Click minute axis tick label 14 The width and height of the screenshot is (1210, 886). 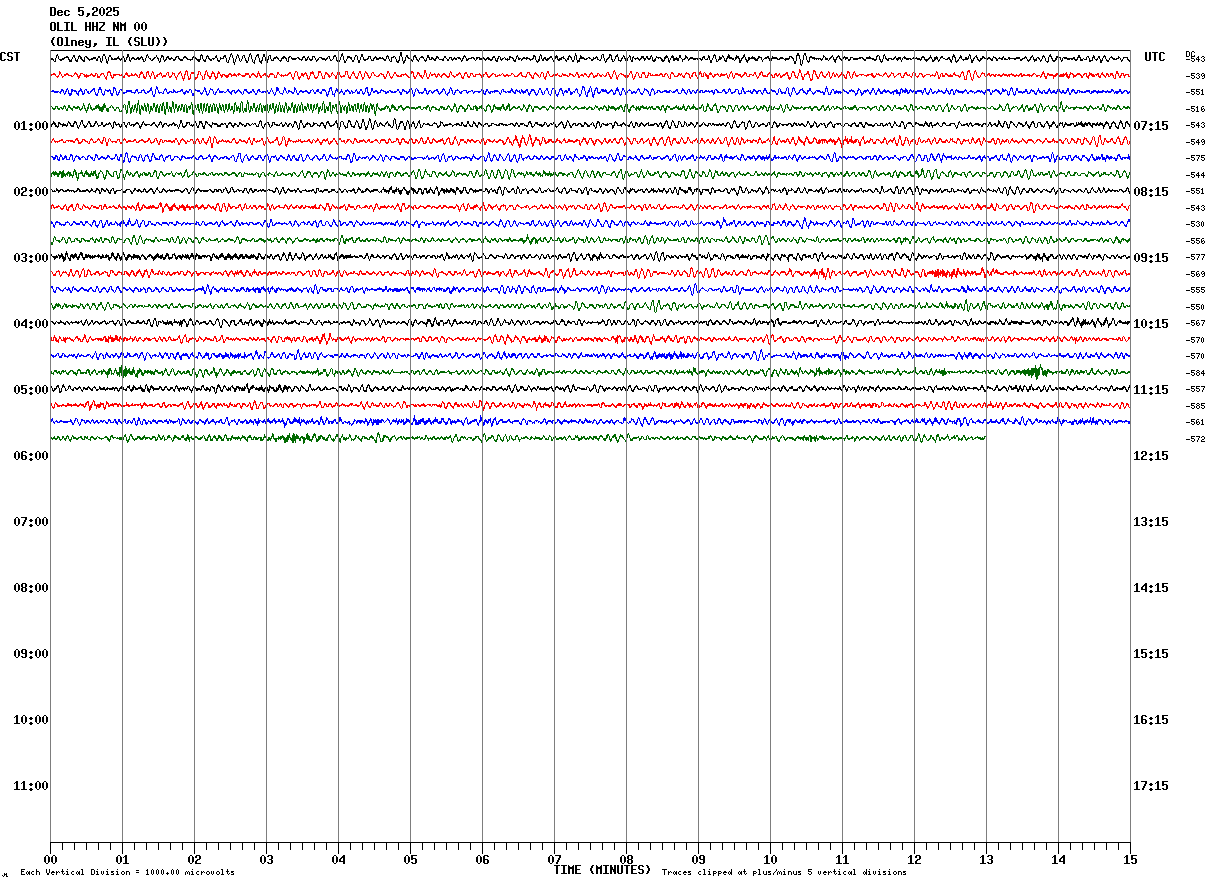(x=1058, y=860)
